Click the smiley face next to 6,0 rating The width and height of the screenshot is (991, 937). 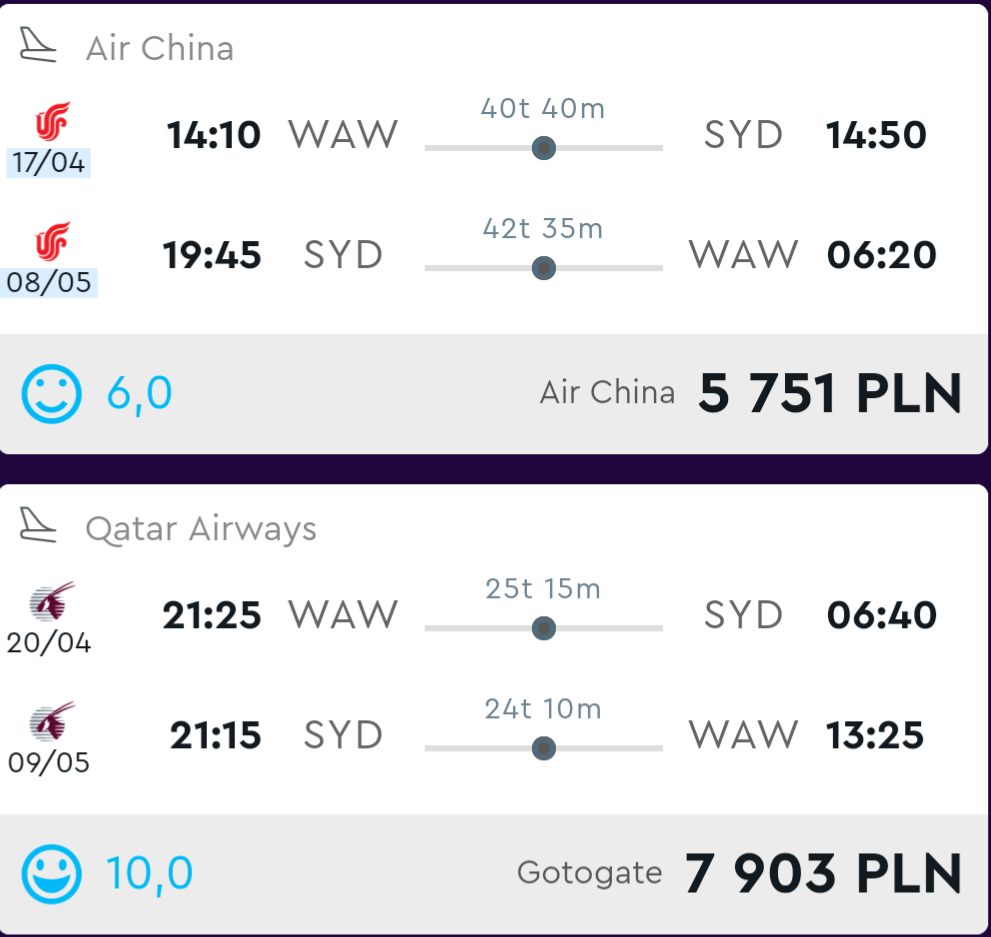(51, 394)
